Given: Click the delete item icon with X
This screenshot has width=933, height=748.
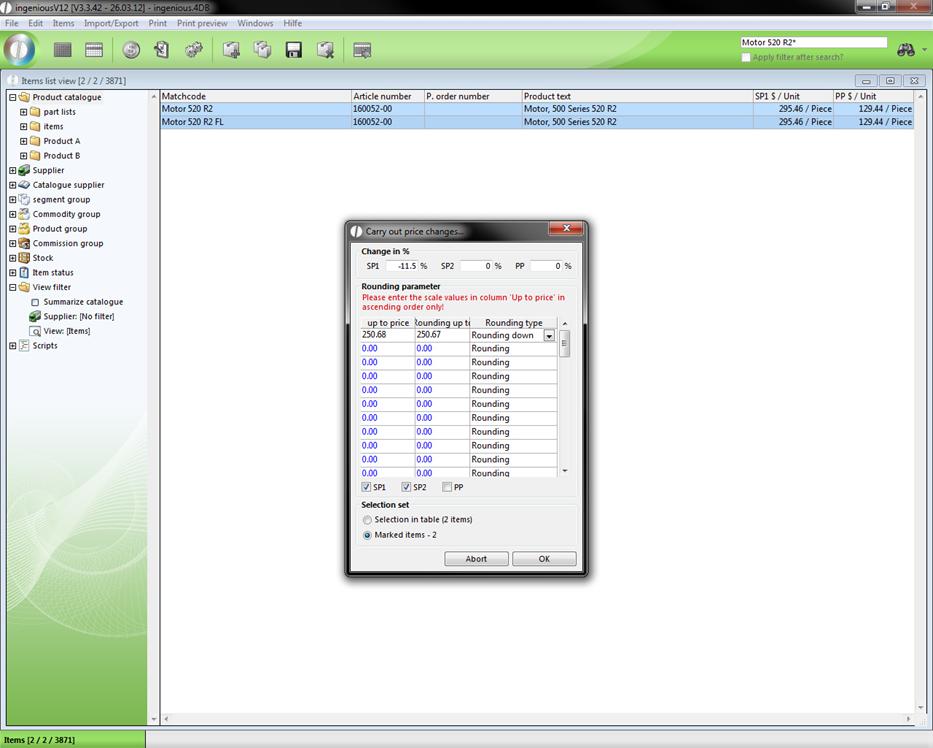Looking at the screenshot, I should pos(325,49).
